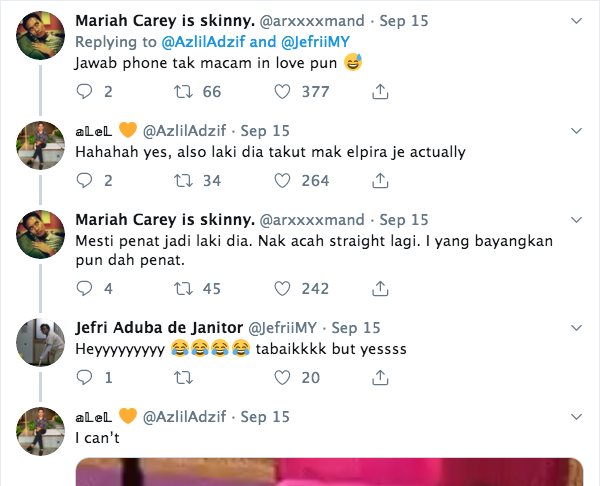Open @JefriiMY mention link
The image size is (600, 486).
tap(315, 42)
